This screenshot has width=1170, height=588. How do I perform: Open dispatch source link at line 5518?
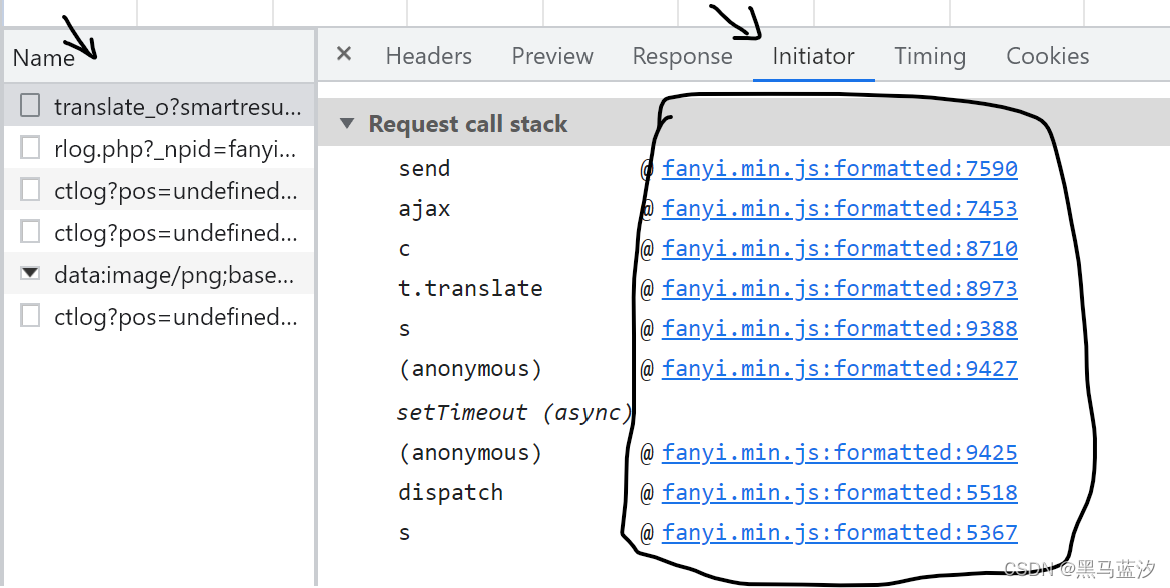click(839, 492)
